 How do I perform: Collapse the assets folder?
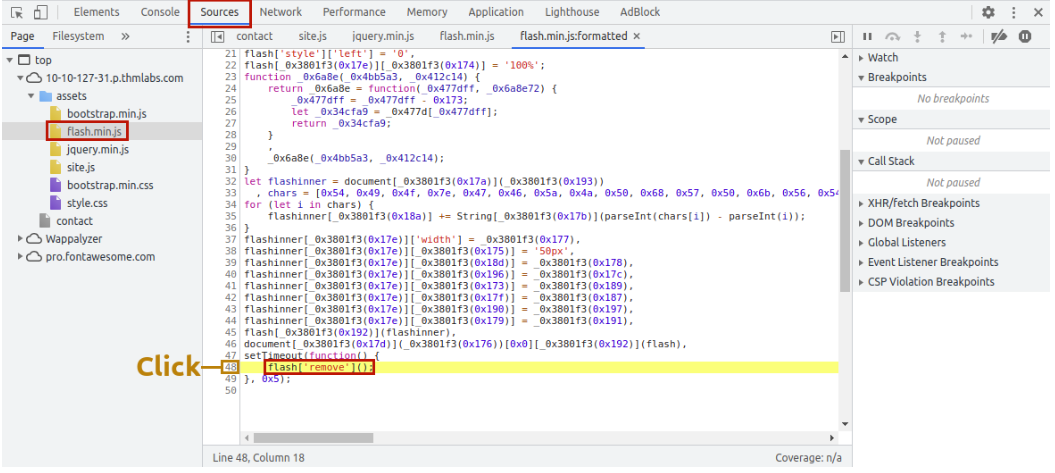(x=32, y=96)
